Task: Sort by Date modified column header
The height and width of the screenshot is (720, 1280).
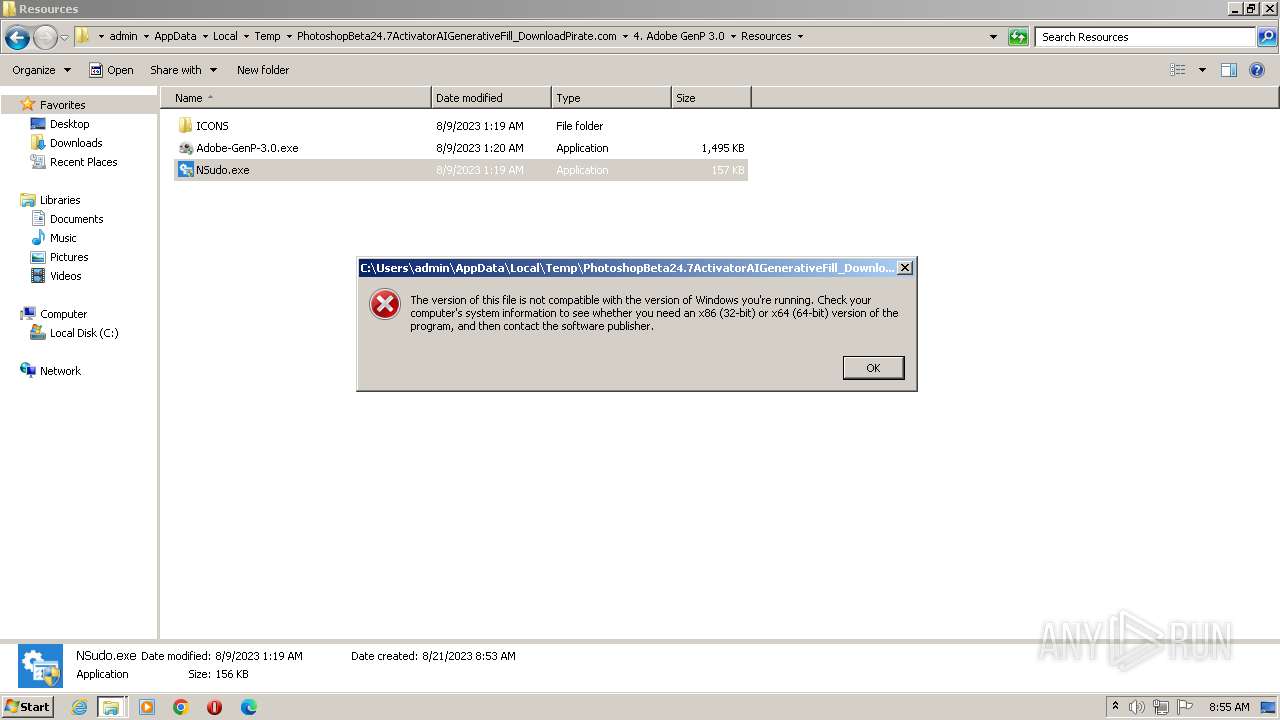Action: coord(491,98)
